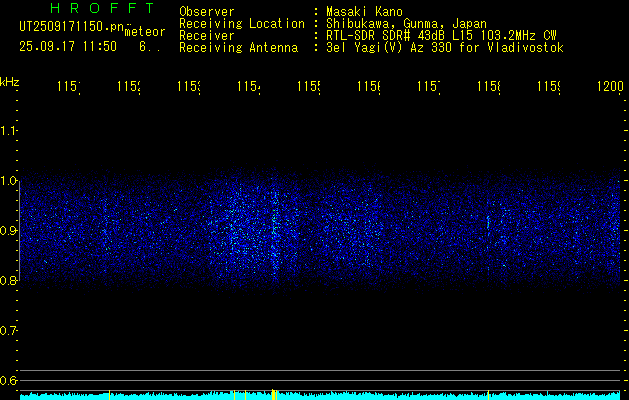Select the 3el Yagi antenna description
Image resolution: width=629 pixels, height=400 pixels.
[445, 48]
